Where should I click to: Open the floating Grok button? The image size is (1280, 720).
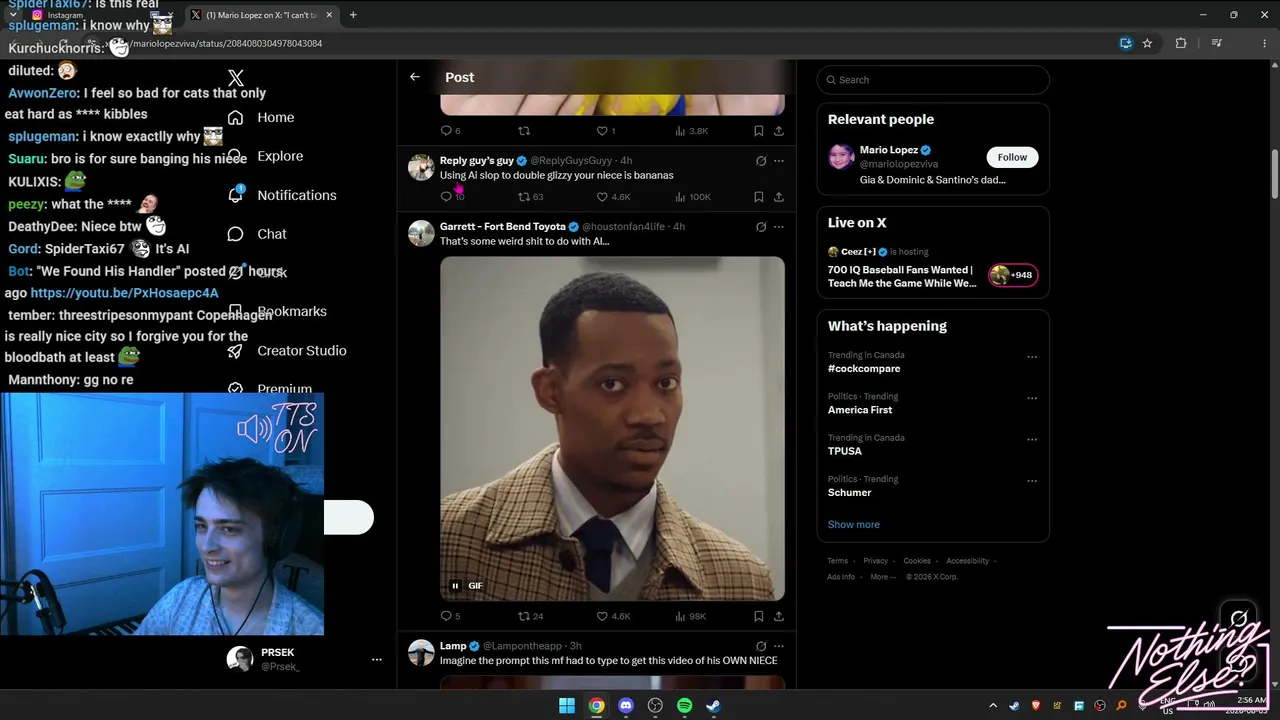(1239, 618)
